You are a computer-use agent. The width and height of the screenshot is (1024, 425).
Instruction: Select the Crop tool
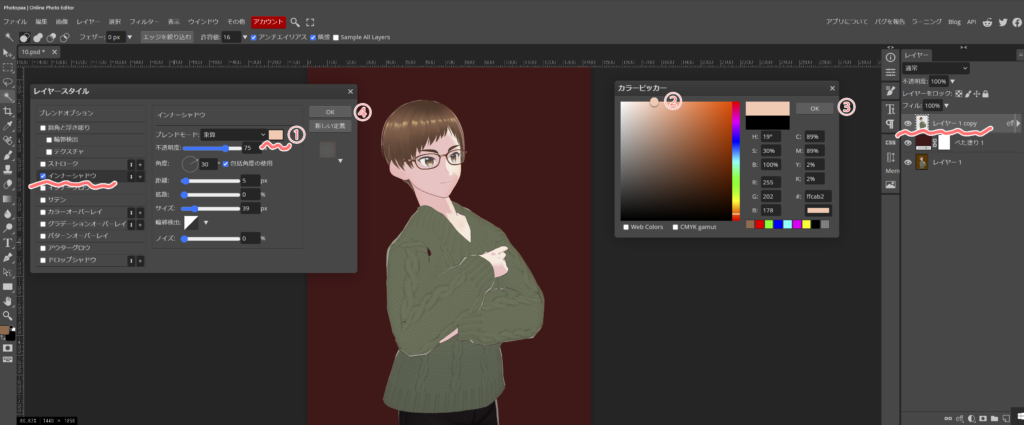[8, 111]
